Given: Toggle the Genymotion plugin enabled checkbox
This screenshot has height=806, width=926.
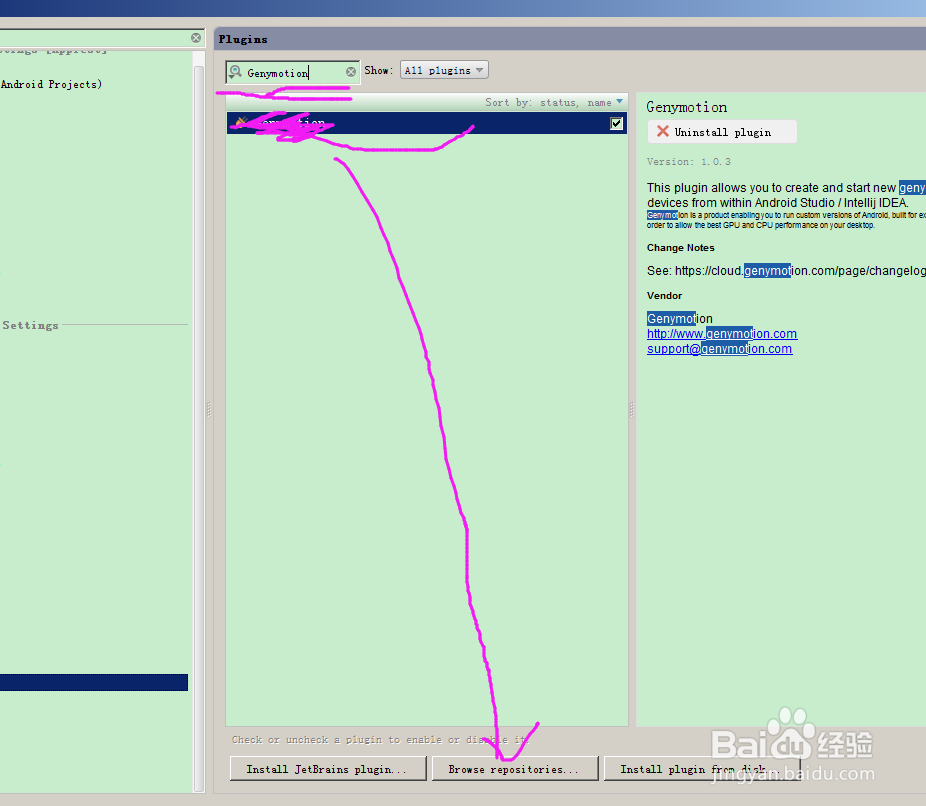Looking at the screenshot, I should 617,123.
